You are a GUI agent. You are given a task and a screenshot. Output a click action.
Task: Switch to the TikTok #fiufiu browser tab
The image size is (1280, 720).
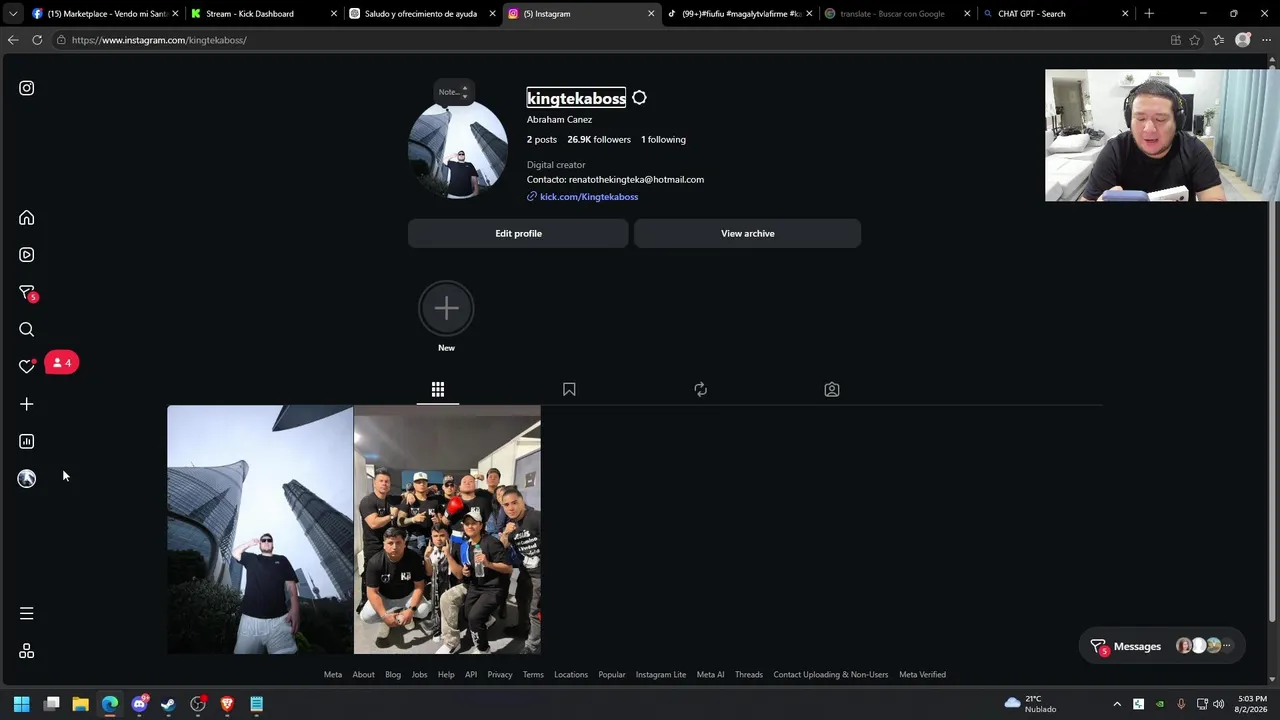click(739, 14)
